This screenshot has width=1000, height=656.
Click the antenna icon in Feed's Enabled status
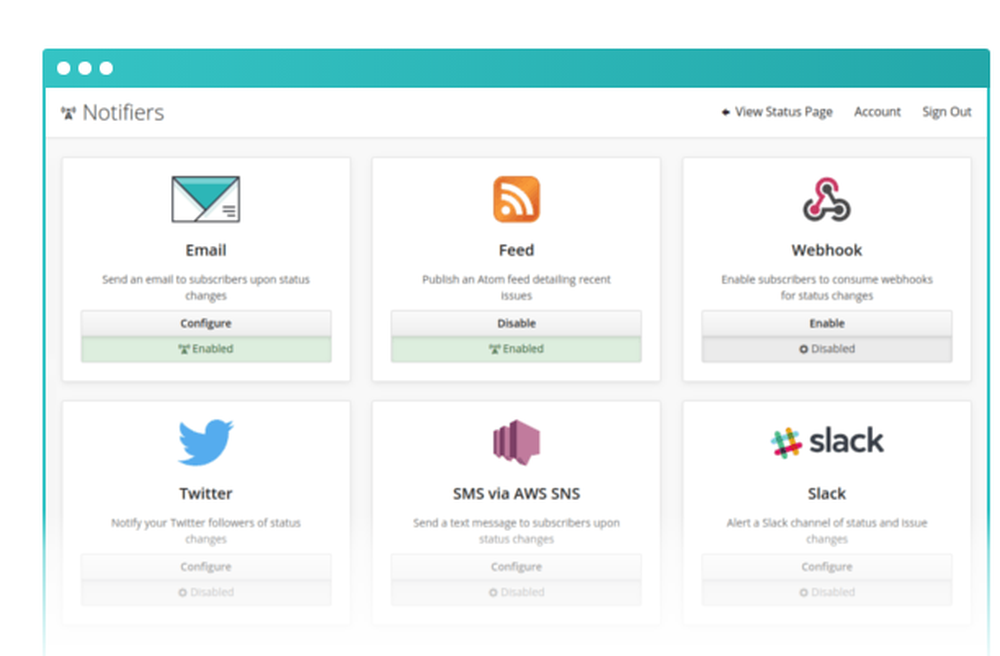coord(494,349)
